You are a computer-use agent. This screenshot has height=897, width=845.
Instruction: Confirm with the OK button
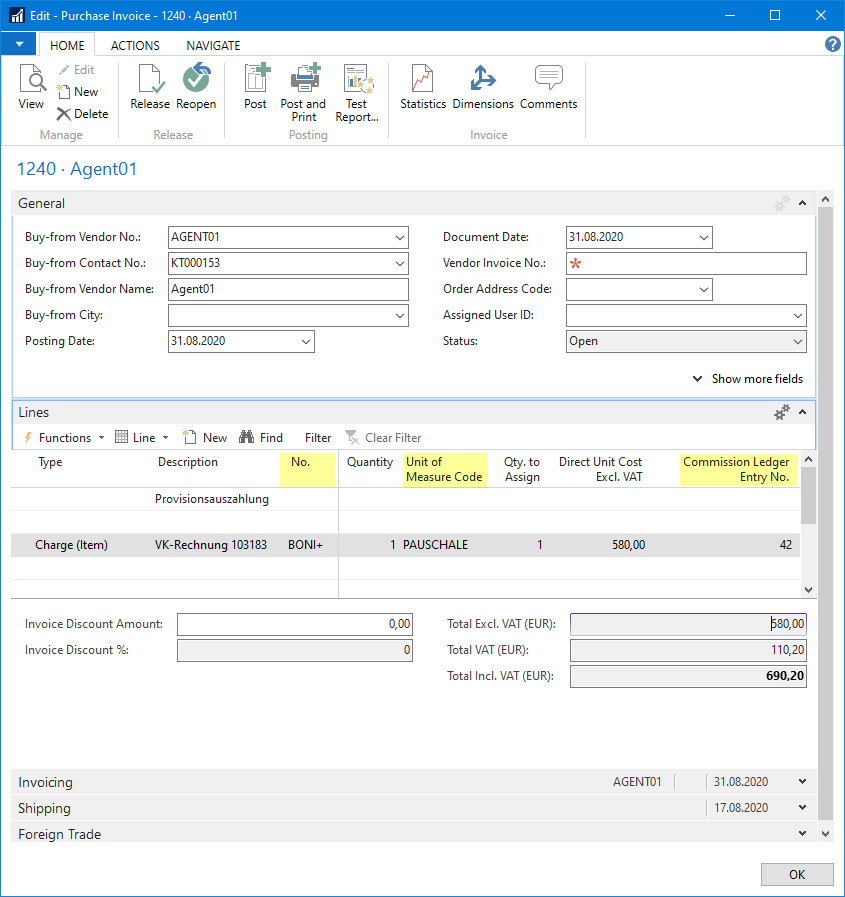coord(797,874)
